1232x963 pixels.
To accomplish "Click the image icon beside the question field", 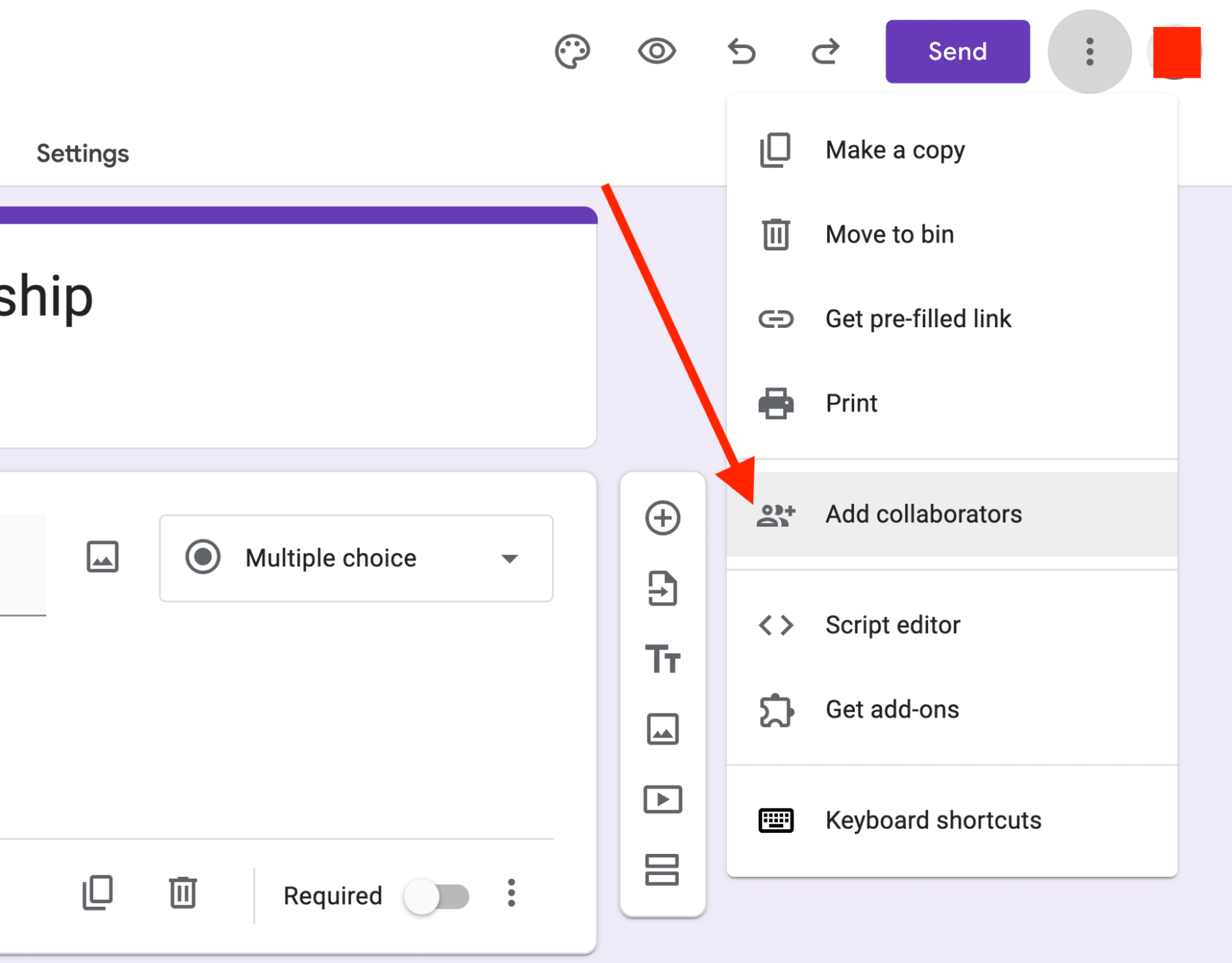I will coord(103,558).
